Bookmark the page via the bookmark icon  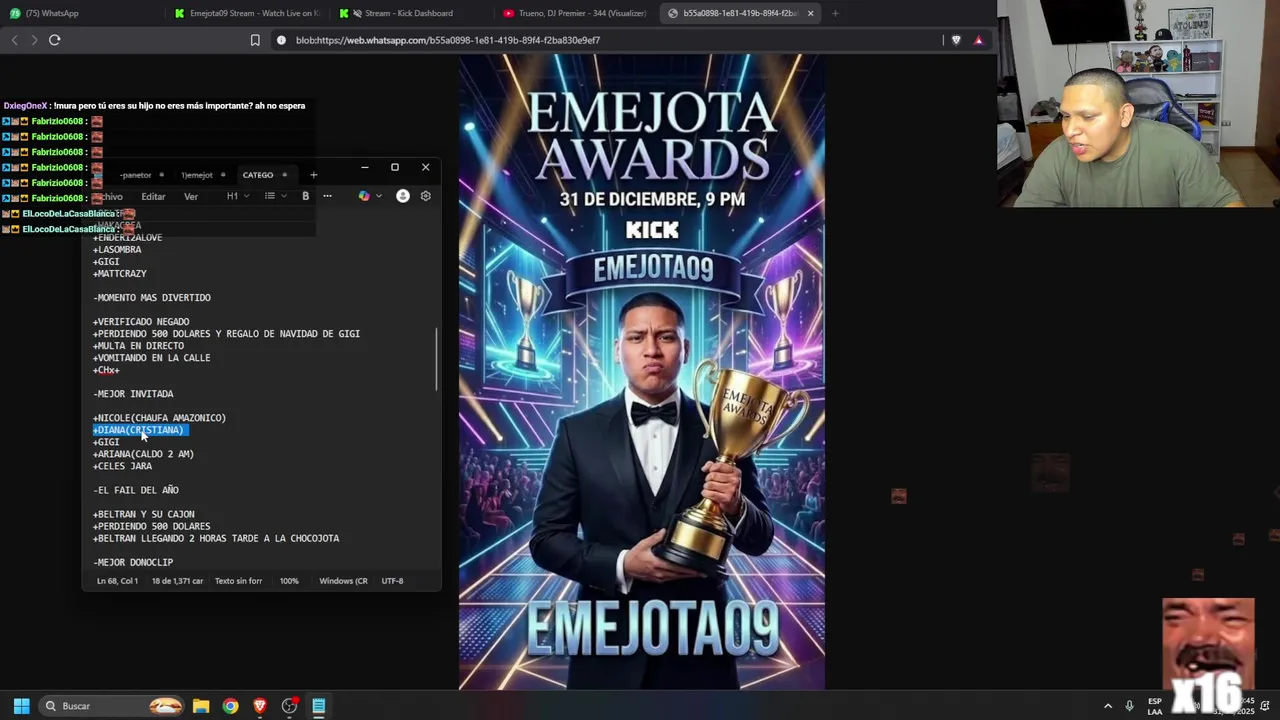[x=255, y=40]
